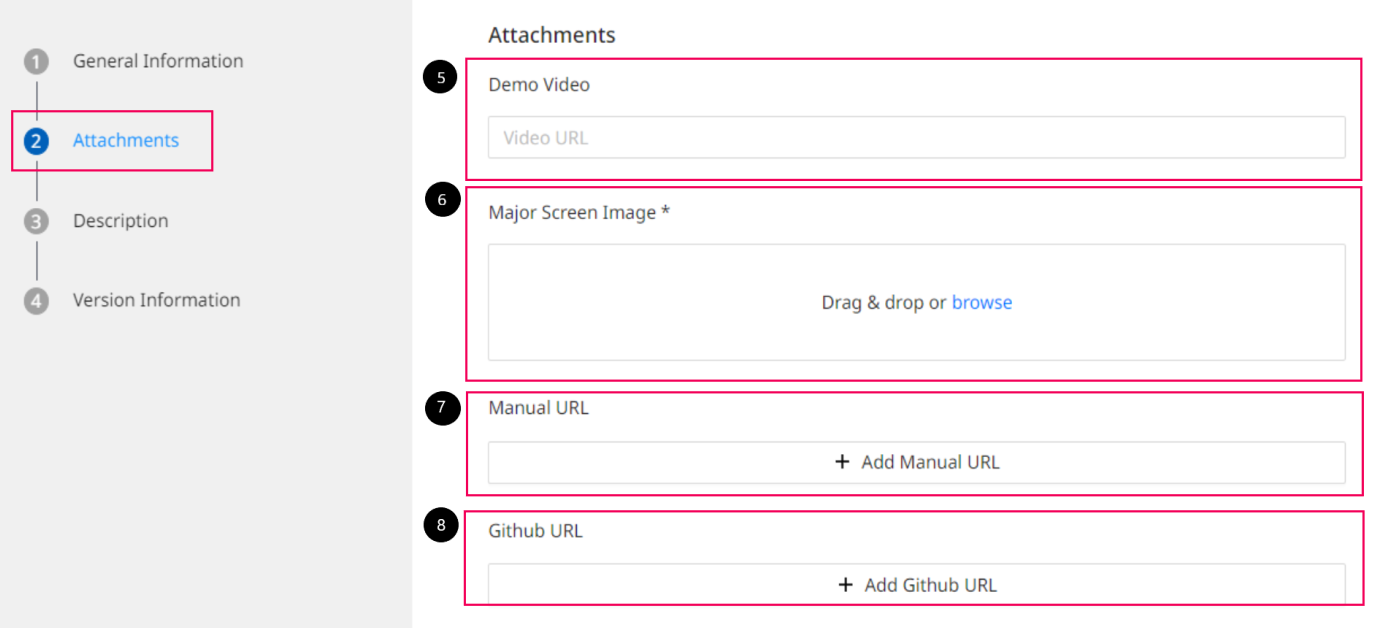Click the Add Github URL button
Image resolution: width=1382 pixels, height=628 pixels.
click(x=916, y=584)
